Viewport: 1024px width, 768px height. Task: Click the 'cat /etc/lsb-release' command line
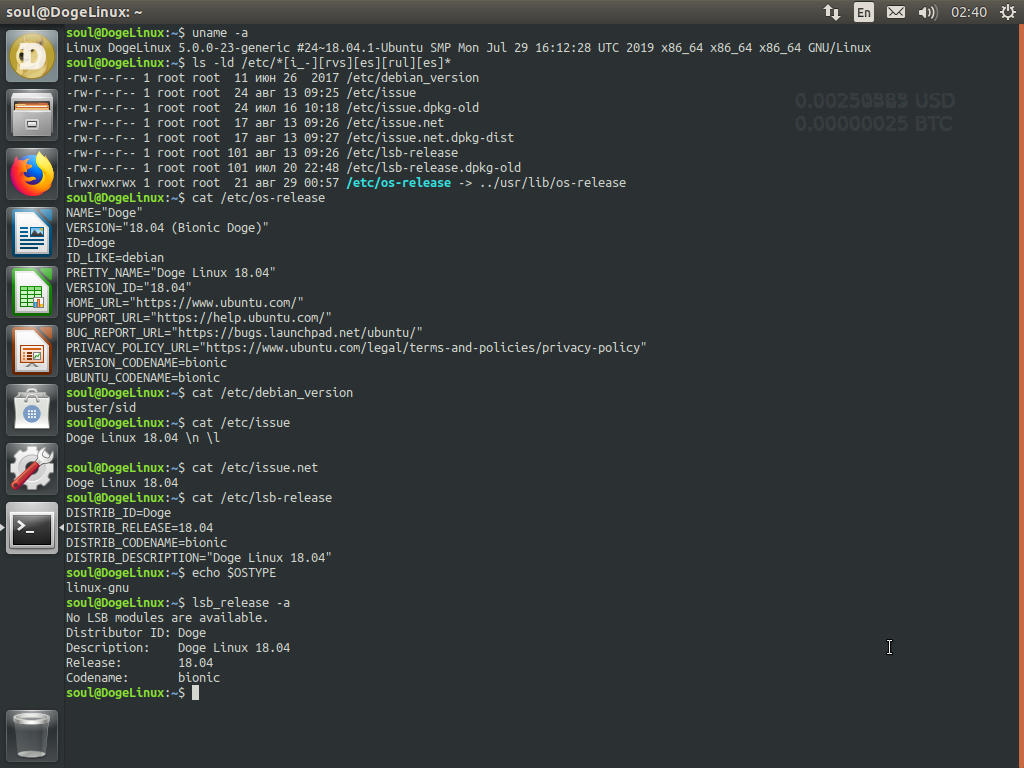tap(199, 498)
